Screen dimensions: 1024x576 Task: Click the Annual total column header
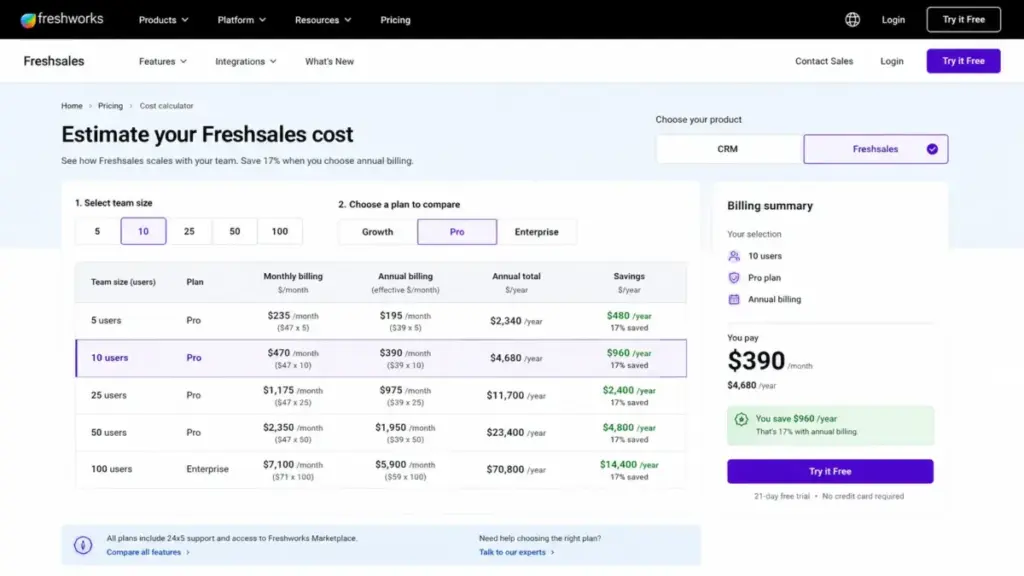point(516,282)
